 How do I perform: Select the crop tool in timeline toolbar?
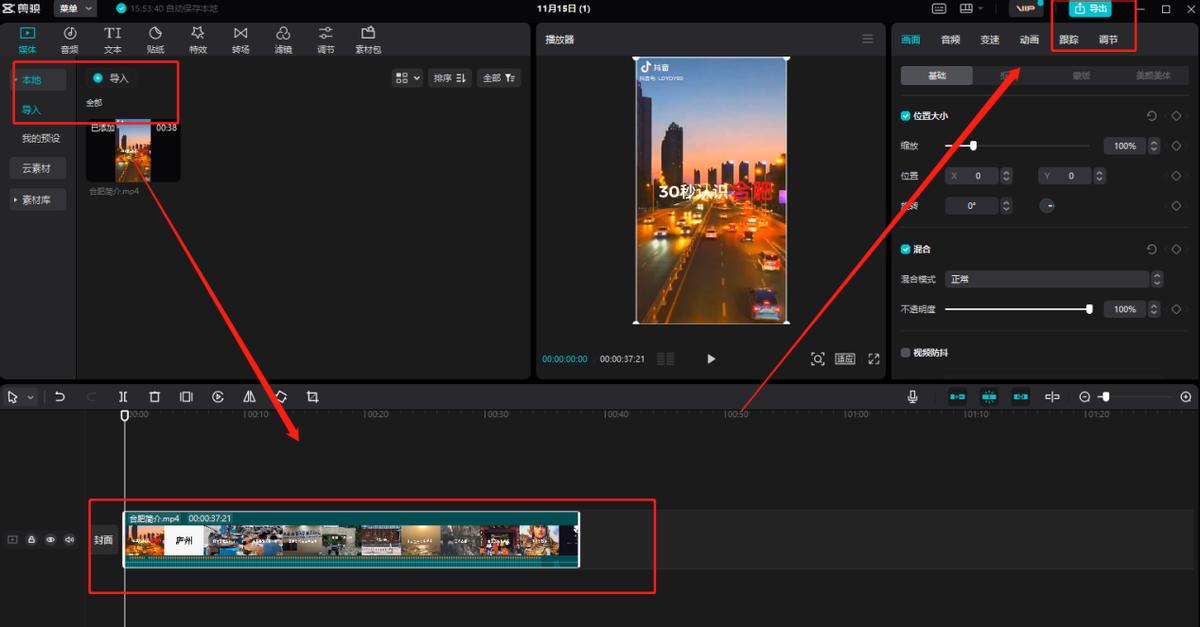(312, 397)
